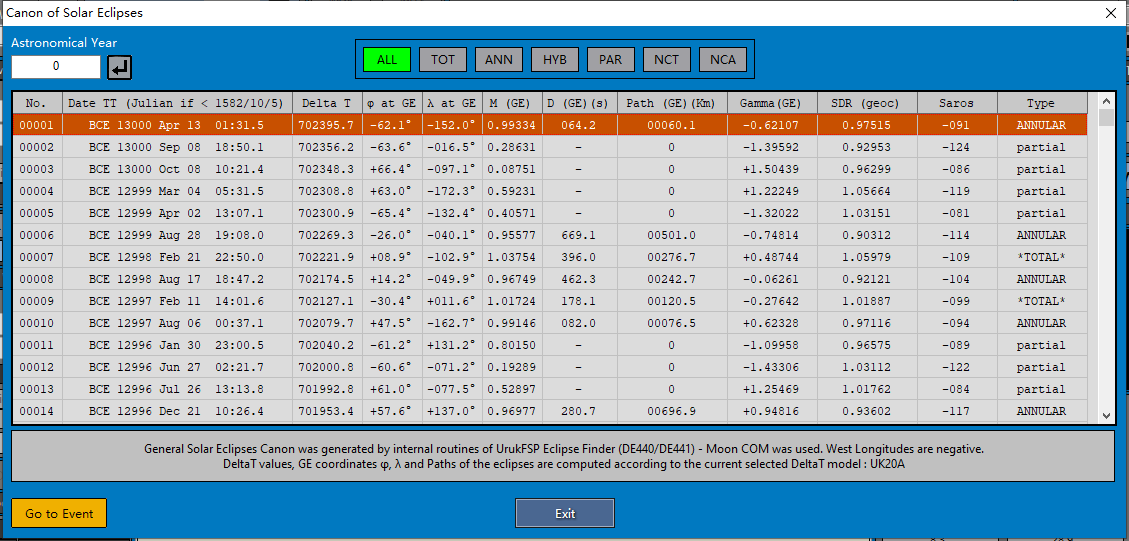Click scrollbar up arrow of eclipse table
The image size is (1129, 541).
pos(1107,100)
